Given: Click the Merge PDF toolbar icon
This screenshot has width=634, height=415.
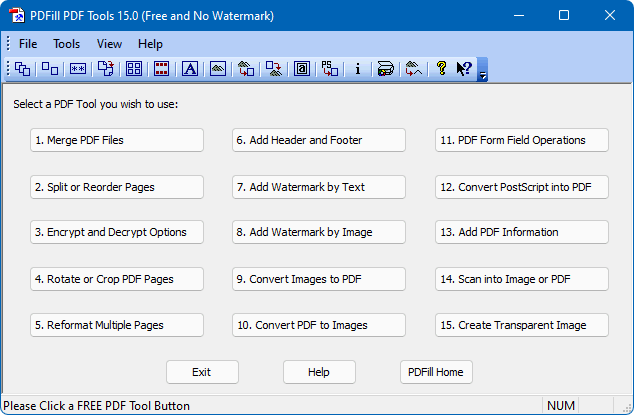Looking at the screenshot, I should coord(23,69).
